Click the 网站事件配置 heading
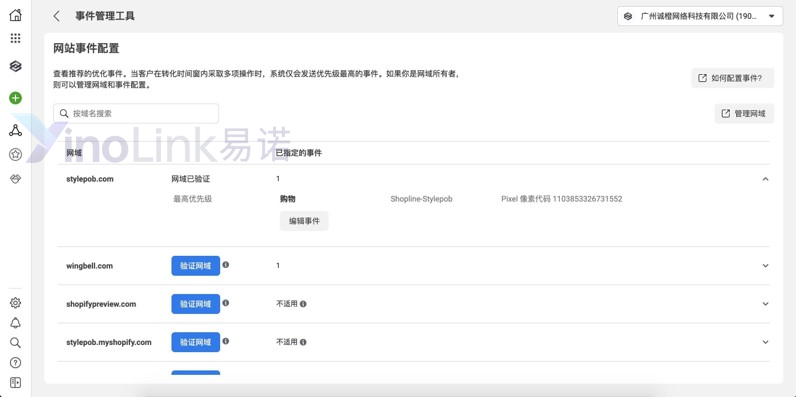Image resolution: width=796 pixels, height=397 pixels. (x=86, y=49)
